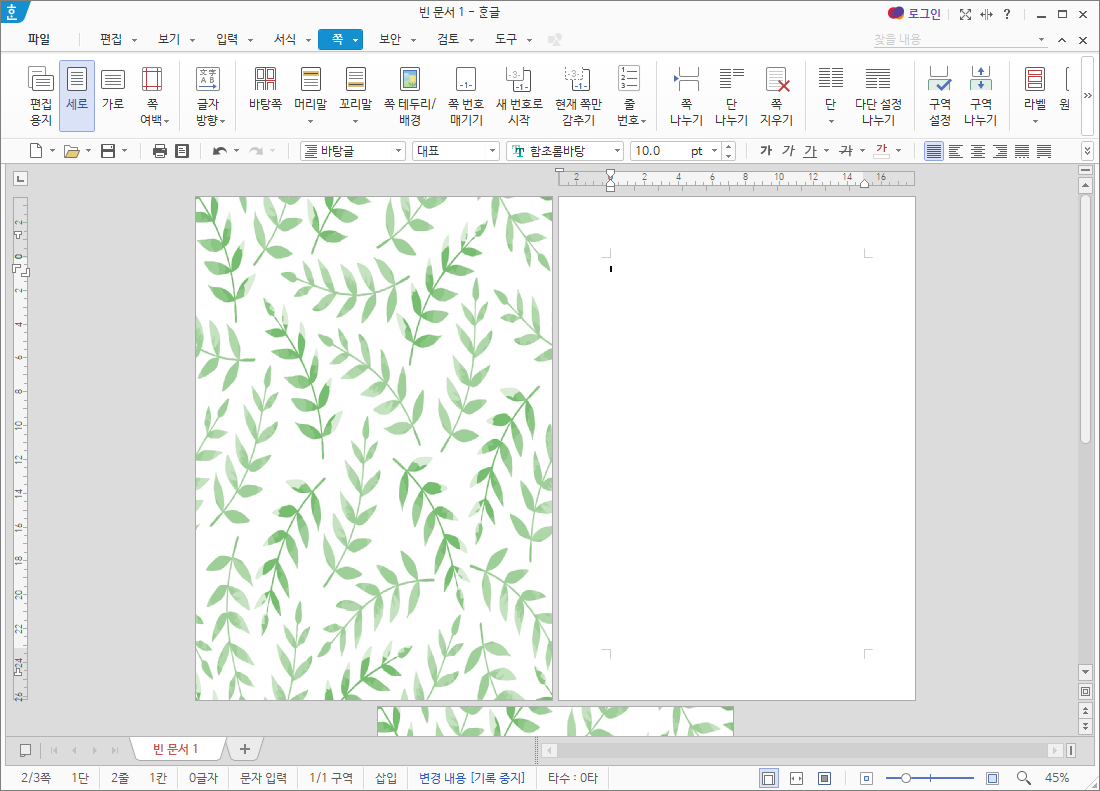Open 구역 설정 section settings
The width and height of the screenshot is (1100, 791).
pyautogui.click(x=939, y=95)
